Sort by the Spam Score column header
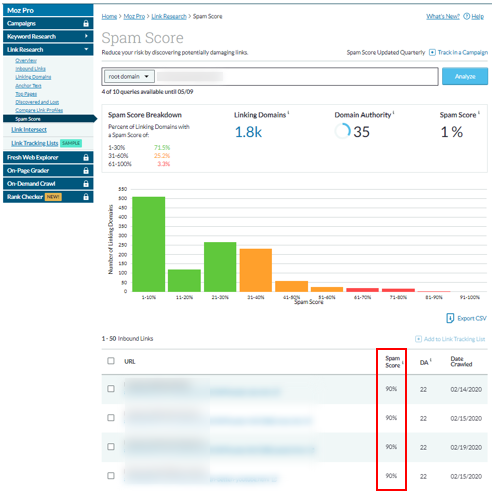The width and height of the screenshot is (494, 501). point(393,362)
